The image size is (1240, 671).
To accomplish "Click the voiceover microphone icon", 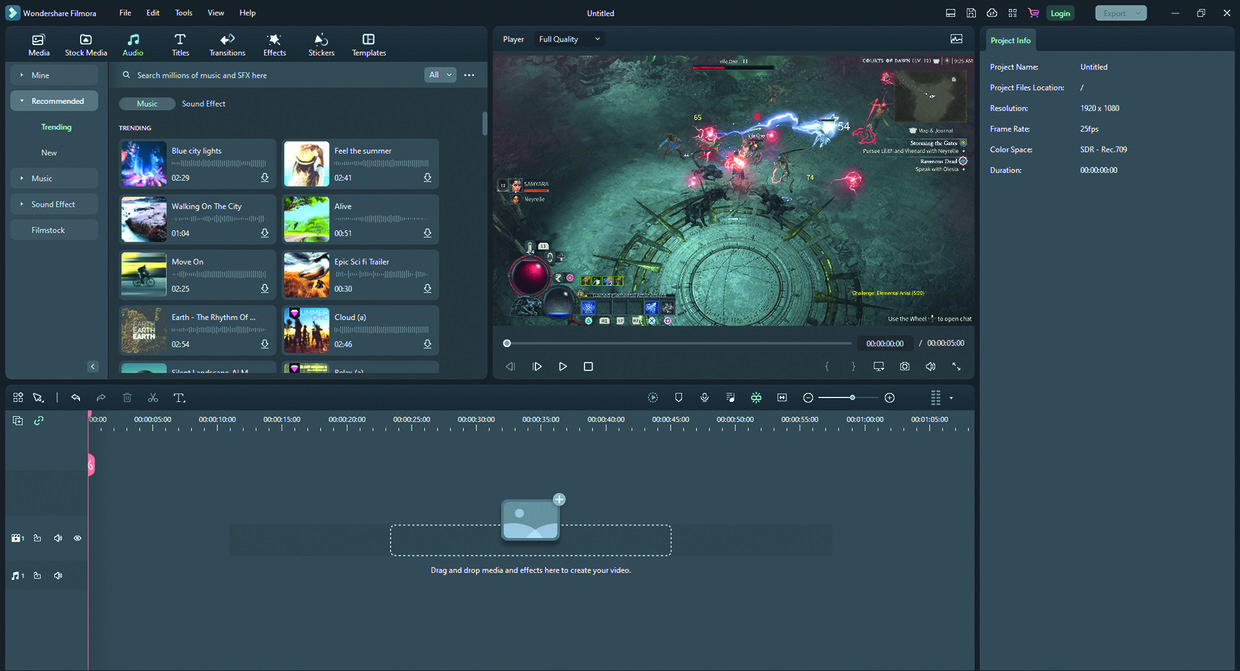I will coord(705,398).
